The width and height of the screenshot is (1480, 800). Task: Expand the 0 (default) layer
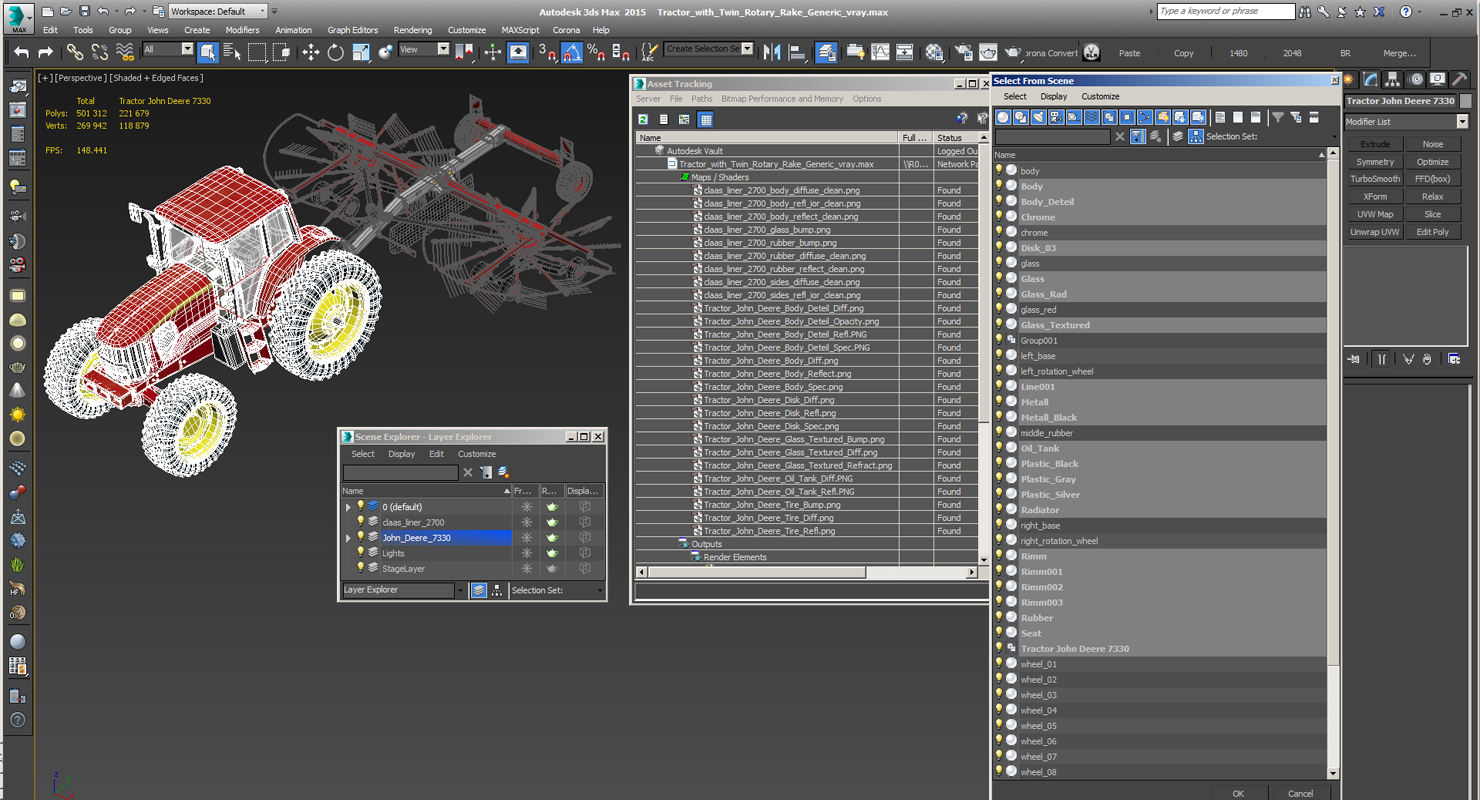coord(349,507)
